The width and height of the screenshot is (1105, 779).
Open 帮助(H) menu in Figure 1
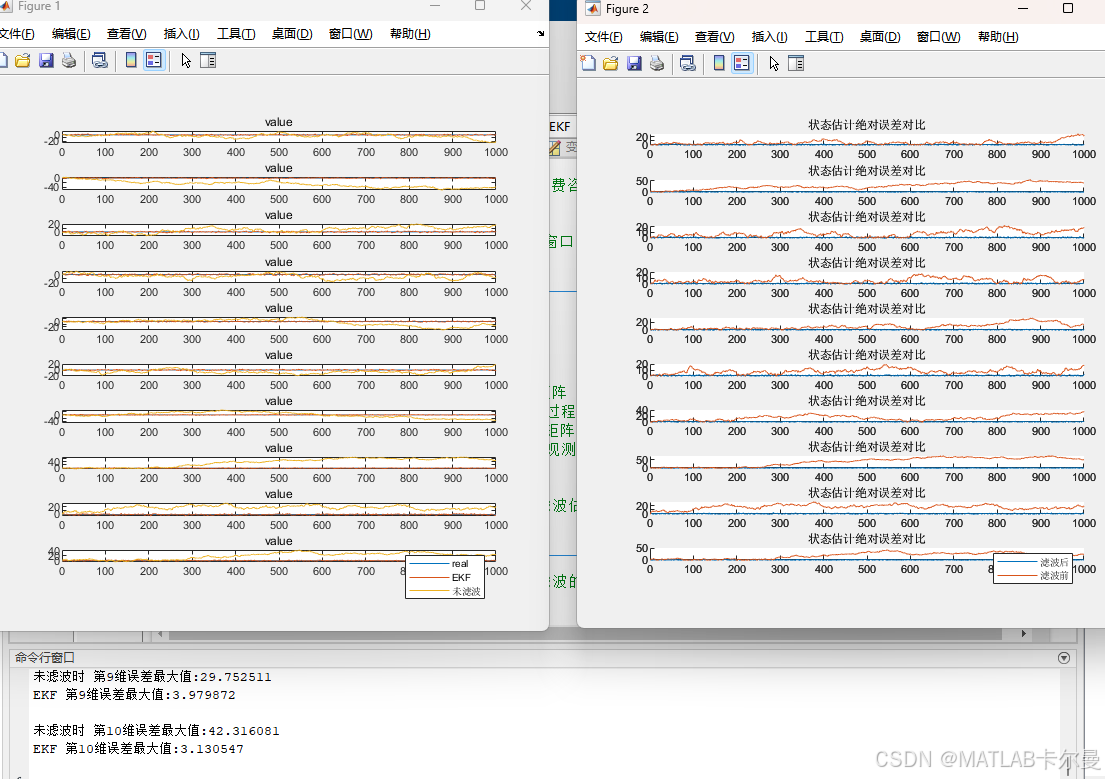410,34
